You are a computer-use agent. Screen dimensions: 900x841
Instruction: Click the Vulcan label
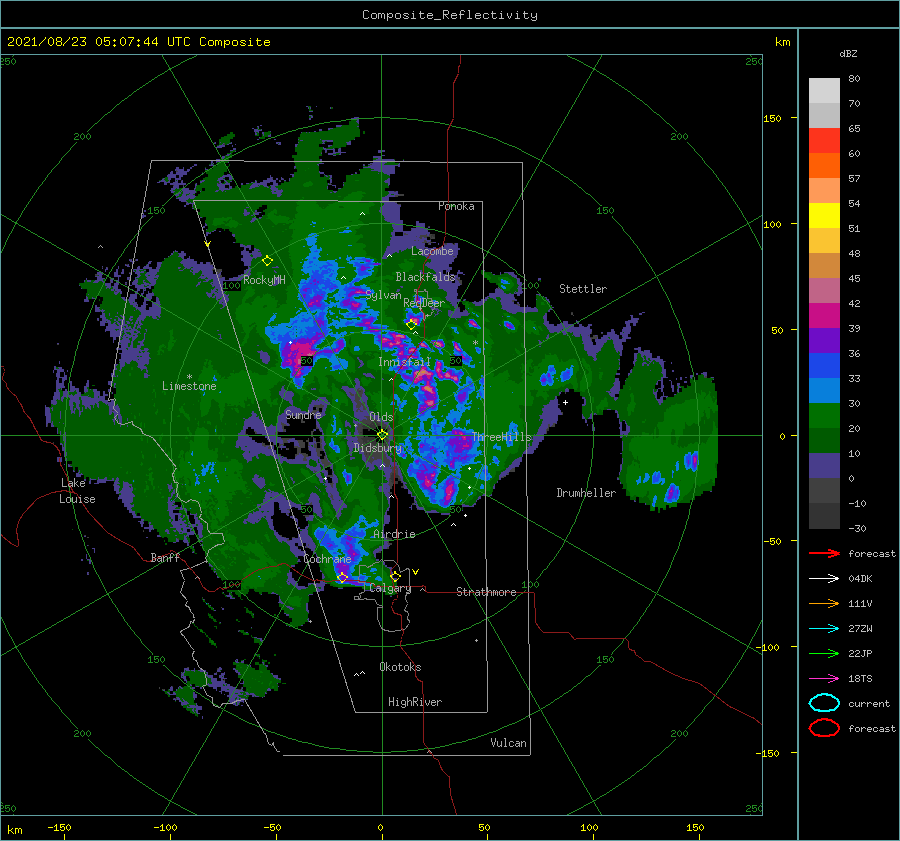(509, 743)
